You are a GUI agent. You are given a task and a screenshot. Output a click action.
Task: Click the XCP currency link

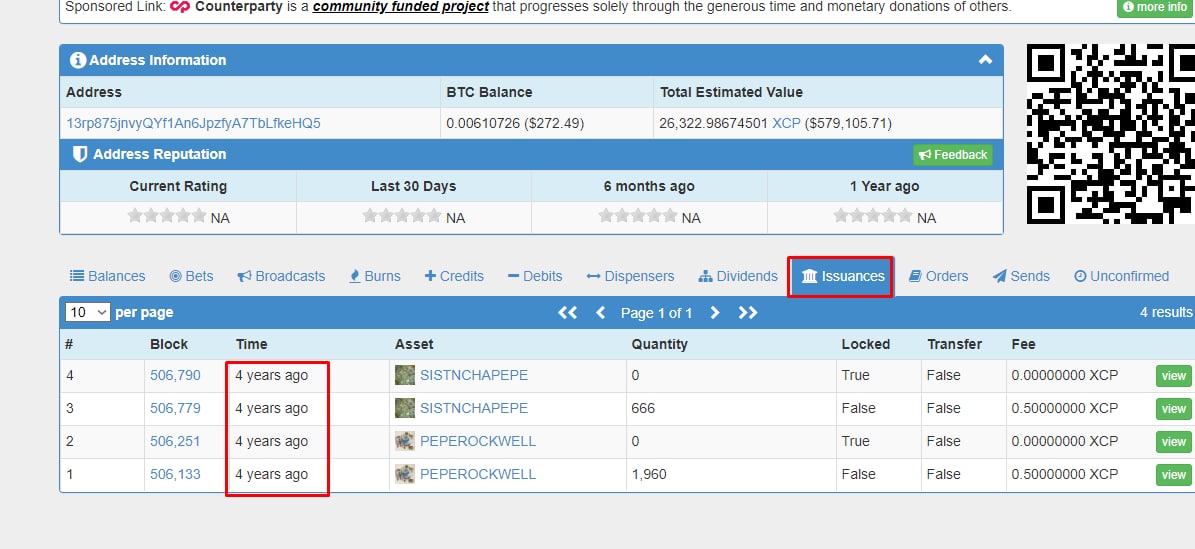(x=786, y=123)
